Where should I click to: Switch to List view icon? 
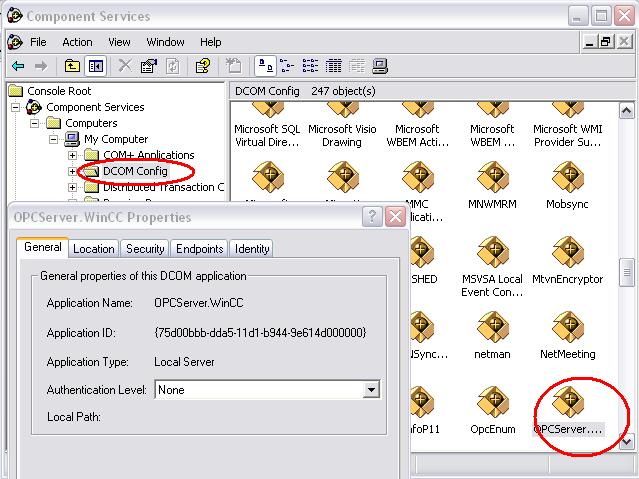point(310,66)
